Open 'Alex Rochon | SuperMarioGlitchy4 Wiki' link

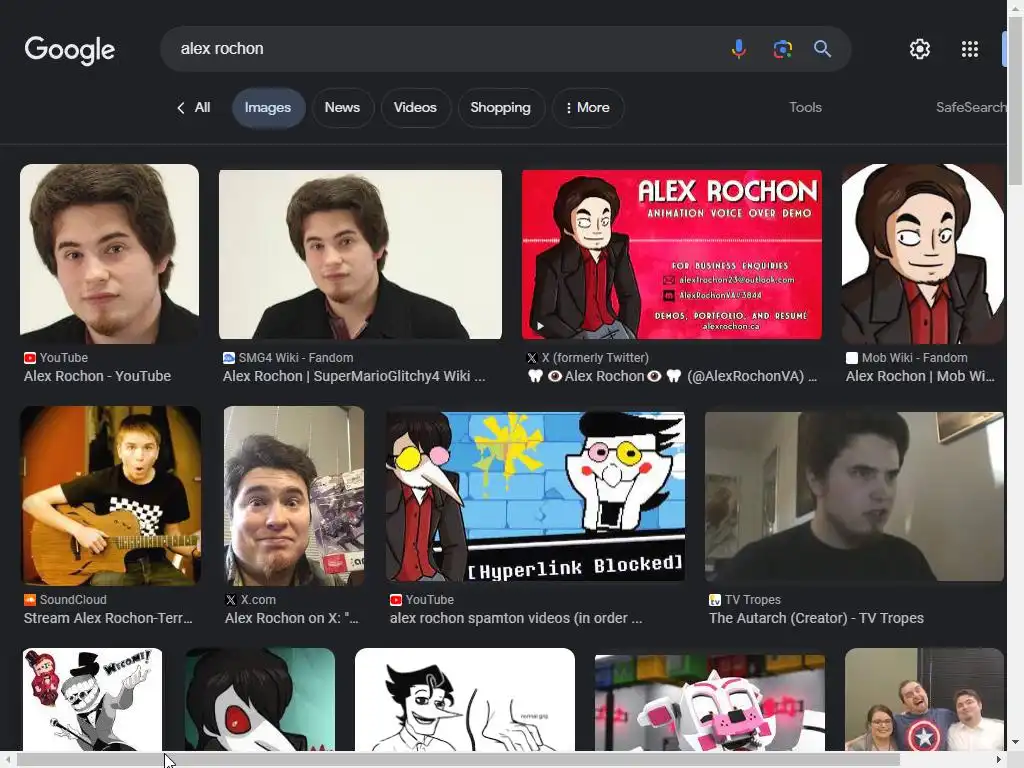pos(354,376)
